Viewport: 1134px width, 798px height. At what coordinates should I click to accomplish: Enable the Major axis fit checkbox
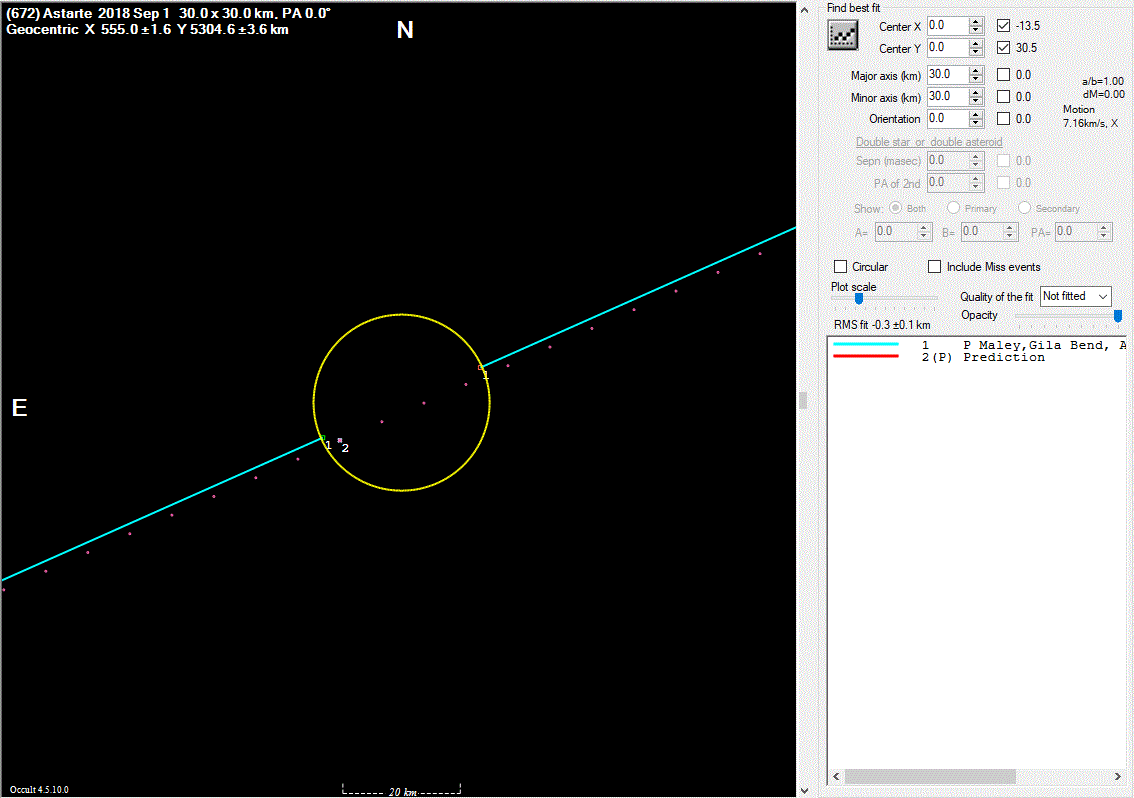(1004, 75)
